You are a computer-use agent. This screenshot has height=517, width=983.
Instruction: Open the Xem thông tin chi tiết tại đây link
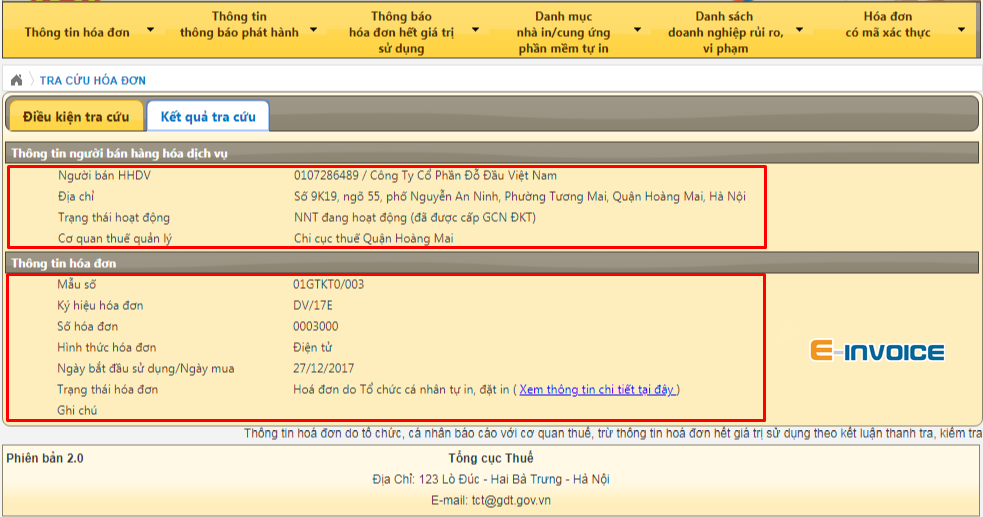[x=596, y=389]
